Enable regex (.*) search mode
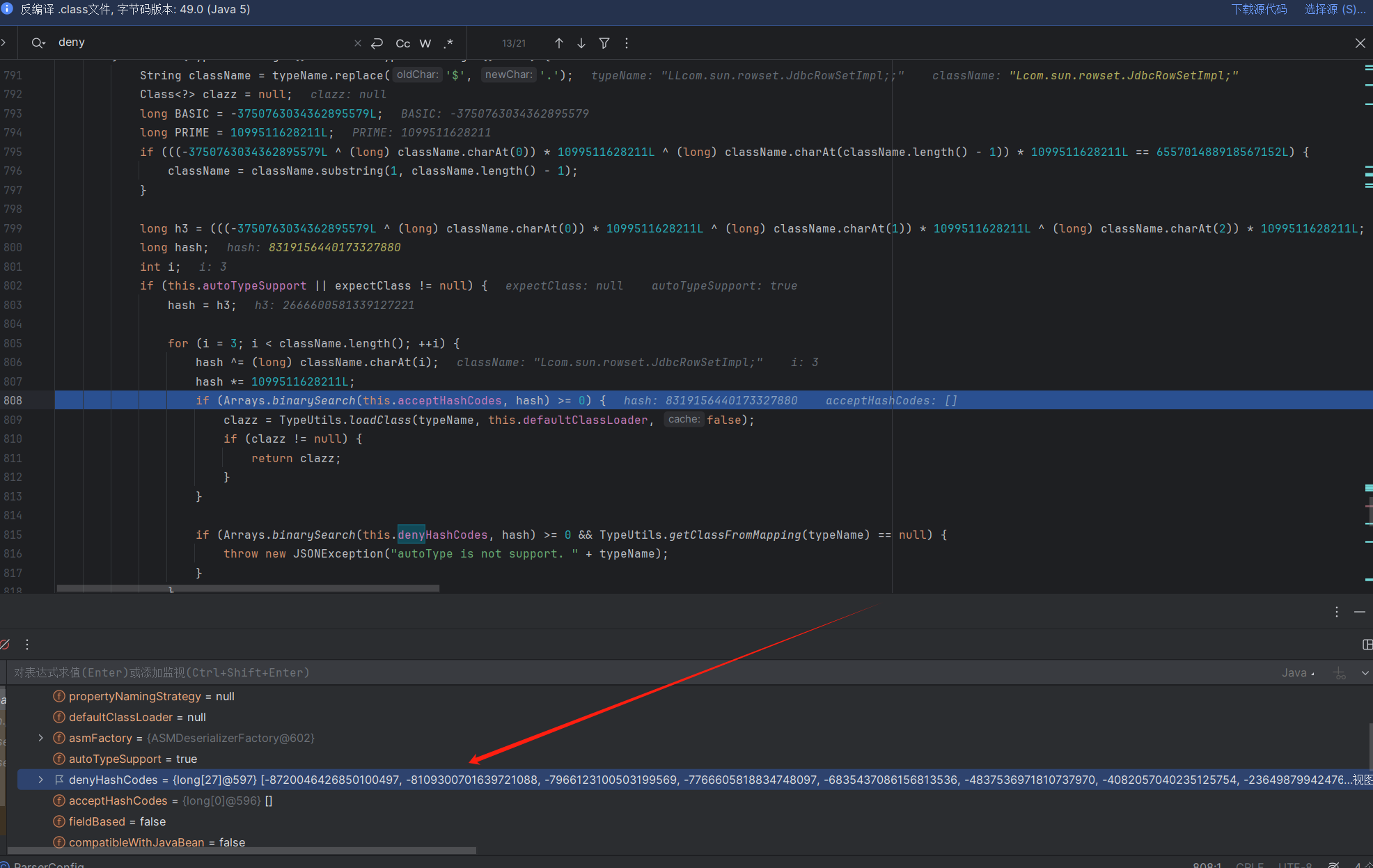Viewport: 1373px width, 868px height. point(449,43)
